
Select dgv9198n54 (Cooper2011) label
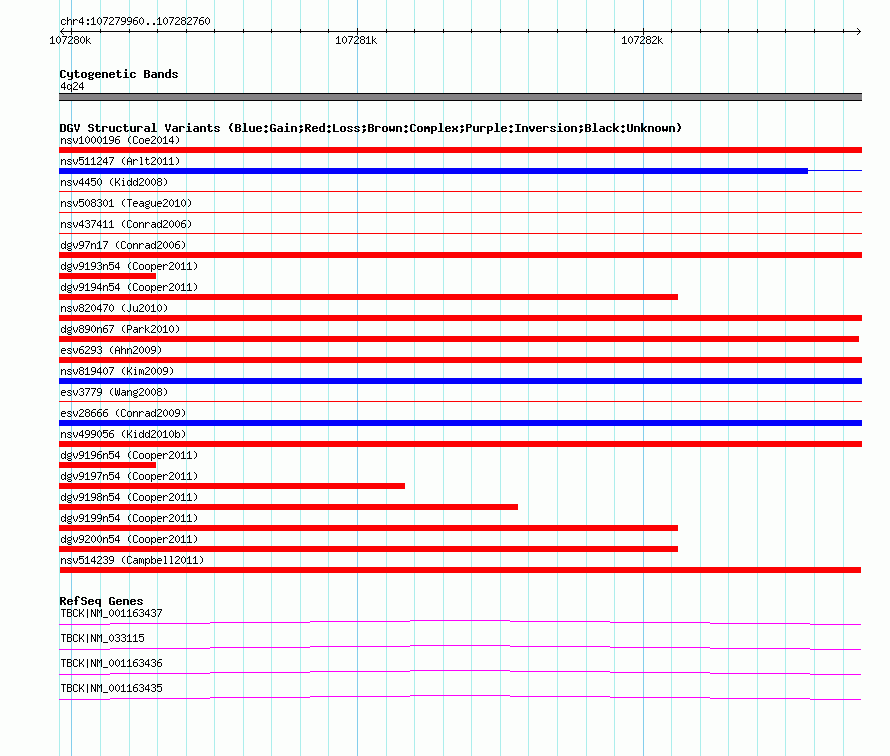tap(129, 497)
